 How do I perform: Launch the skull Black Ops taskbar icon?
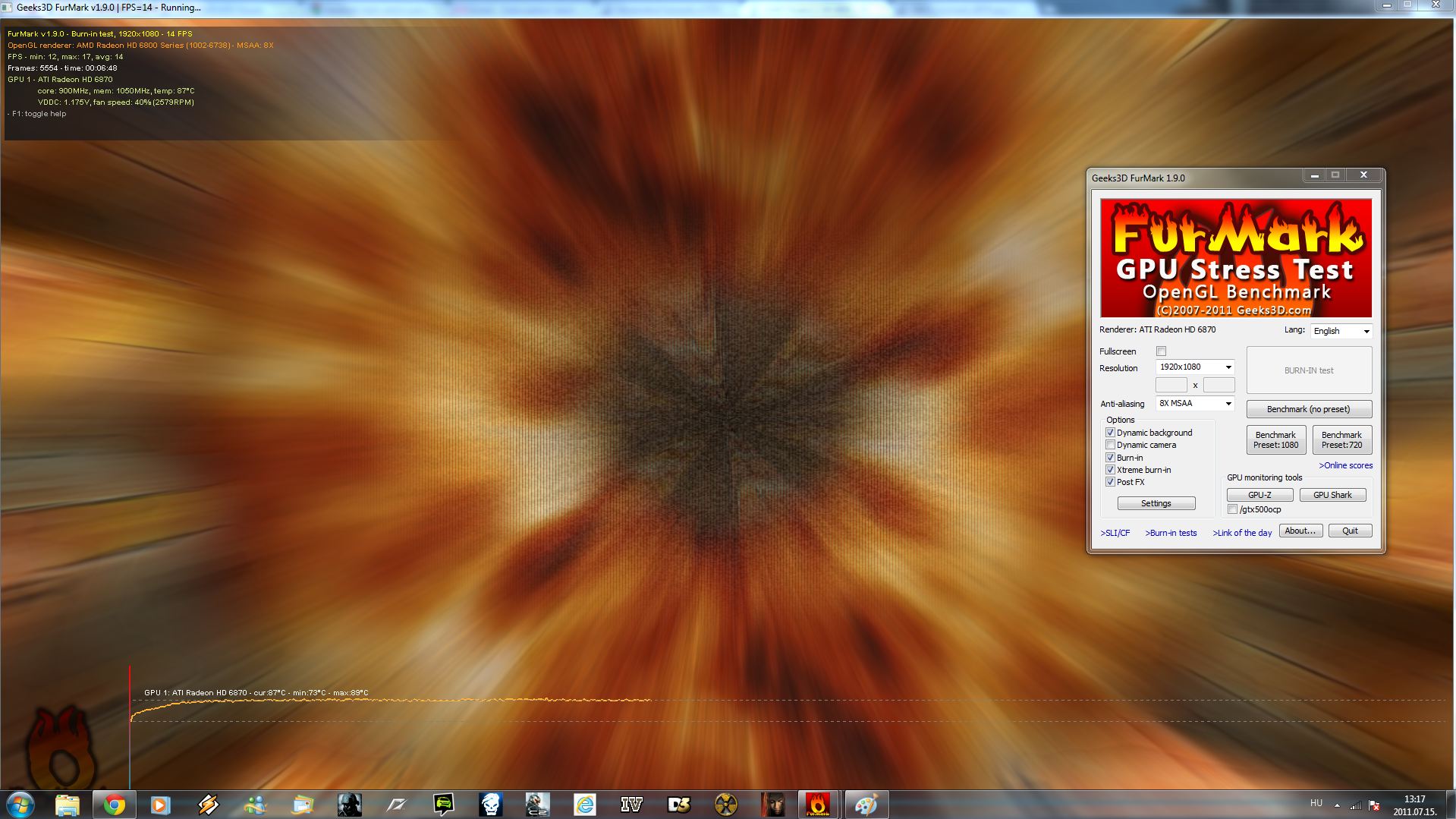[x=491, y=805]
